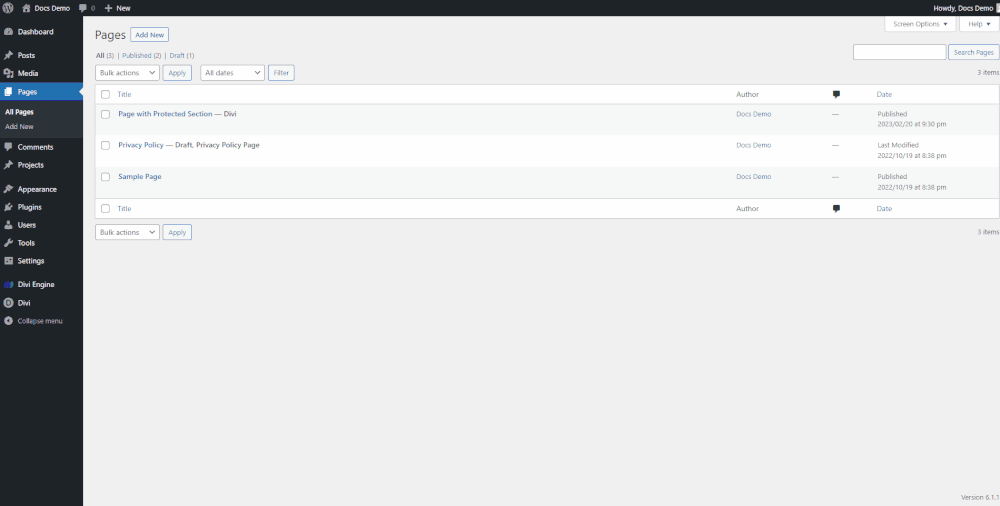This screenshot has width=1000, height=506.
Task: Open the Settings menu item
Action: (30, 261)
